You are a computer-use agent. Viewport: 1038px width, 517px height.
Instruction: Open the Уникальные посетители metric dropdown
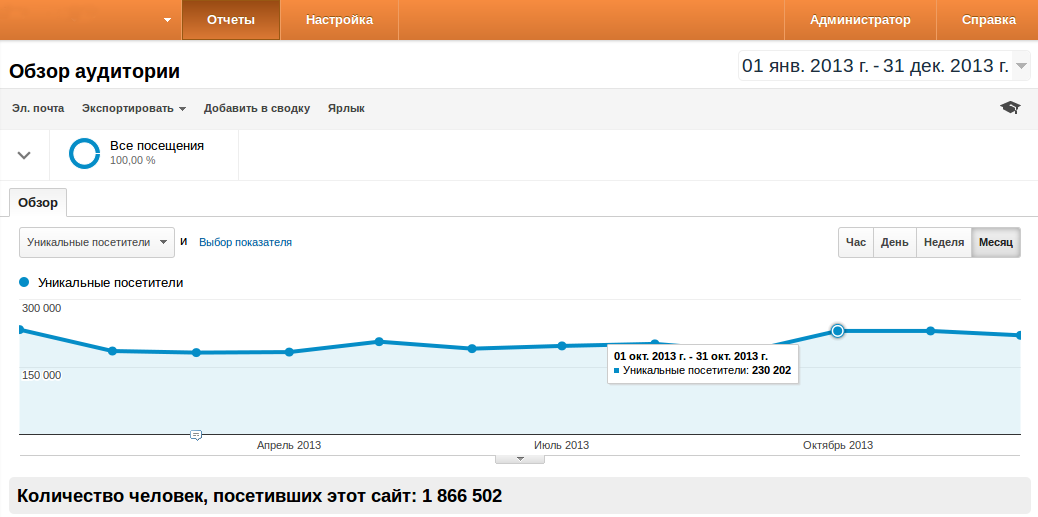[x=97, y=242]
